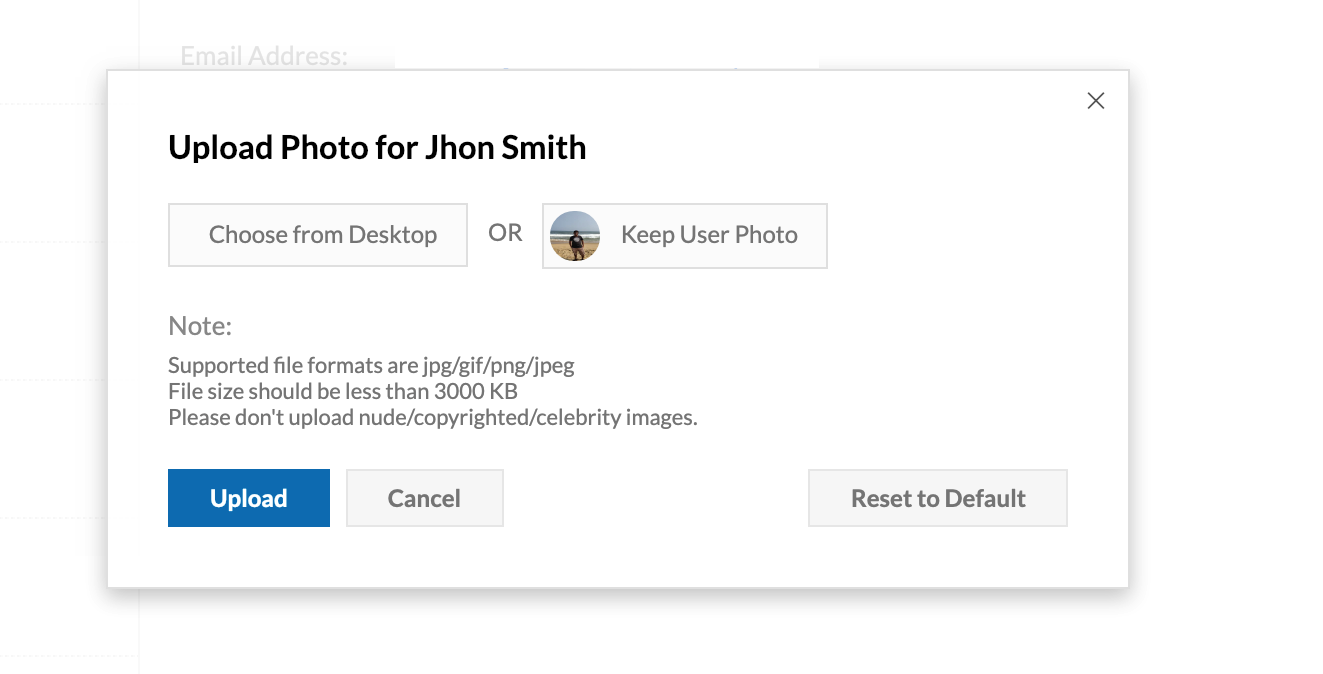Click the nude/copyrighted/celebrity images warning
Viewport: 1323px width, 674px height.
433,417
